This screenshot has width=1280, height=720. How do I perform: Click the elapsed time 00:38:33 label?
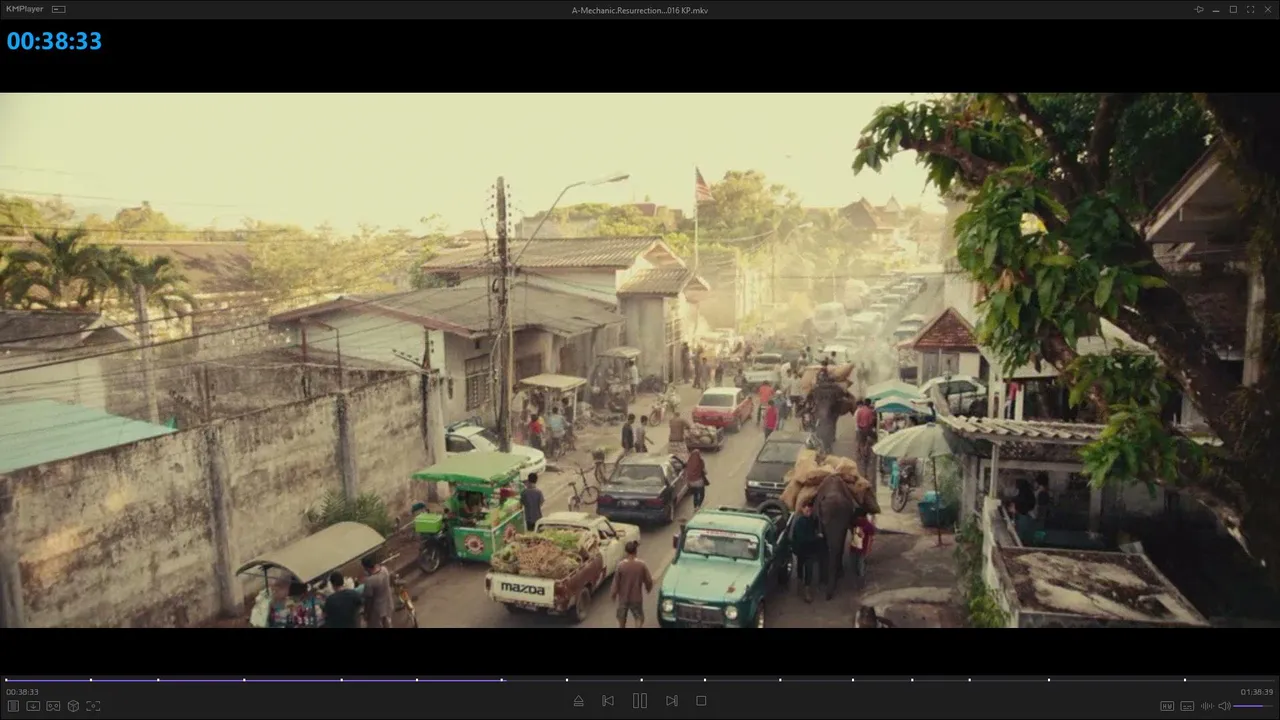(22, 692)
